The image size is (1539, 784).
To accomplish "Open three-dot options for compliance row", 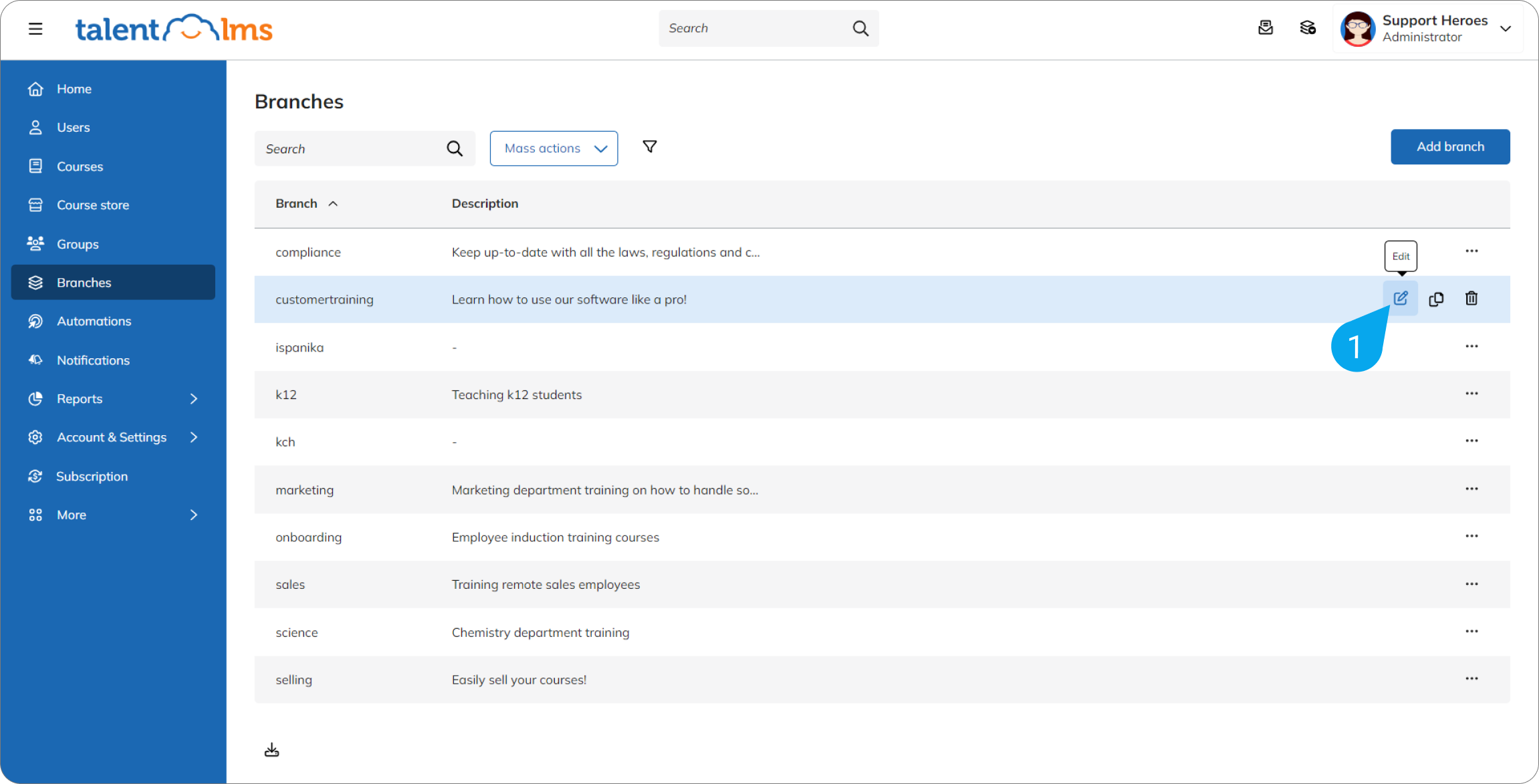I will [1471, 251].
